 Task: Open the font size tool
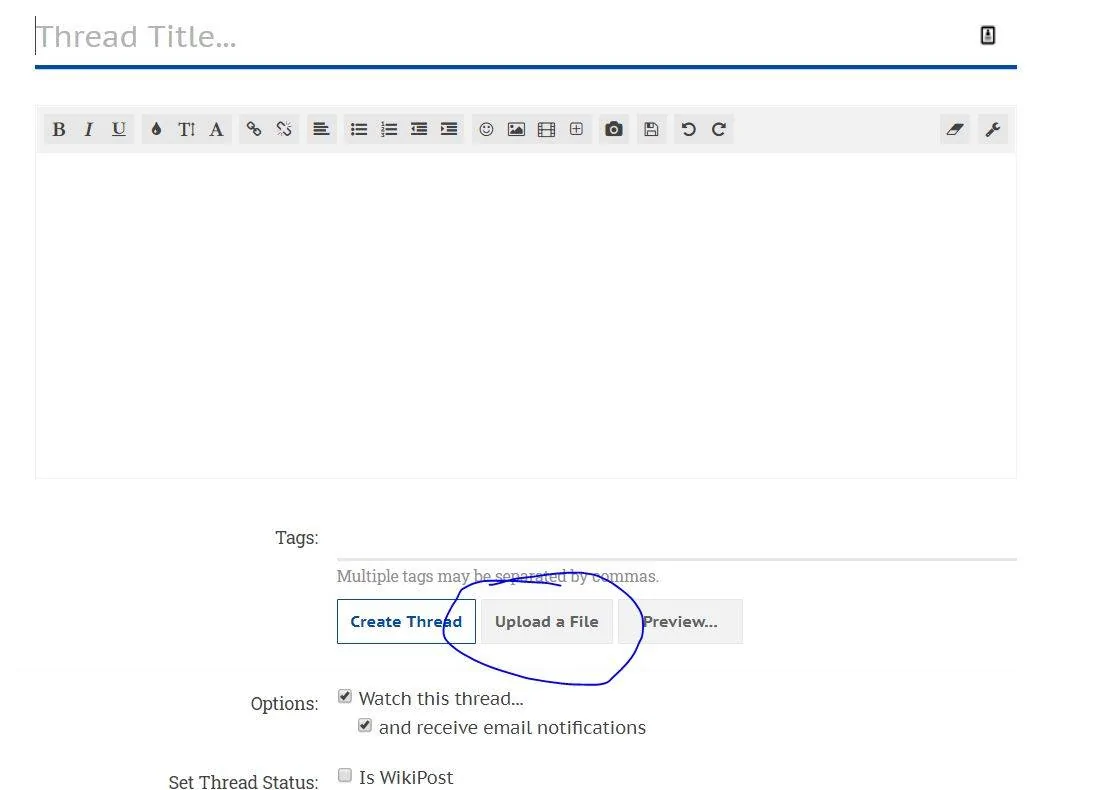[x=186, y=130]
